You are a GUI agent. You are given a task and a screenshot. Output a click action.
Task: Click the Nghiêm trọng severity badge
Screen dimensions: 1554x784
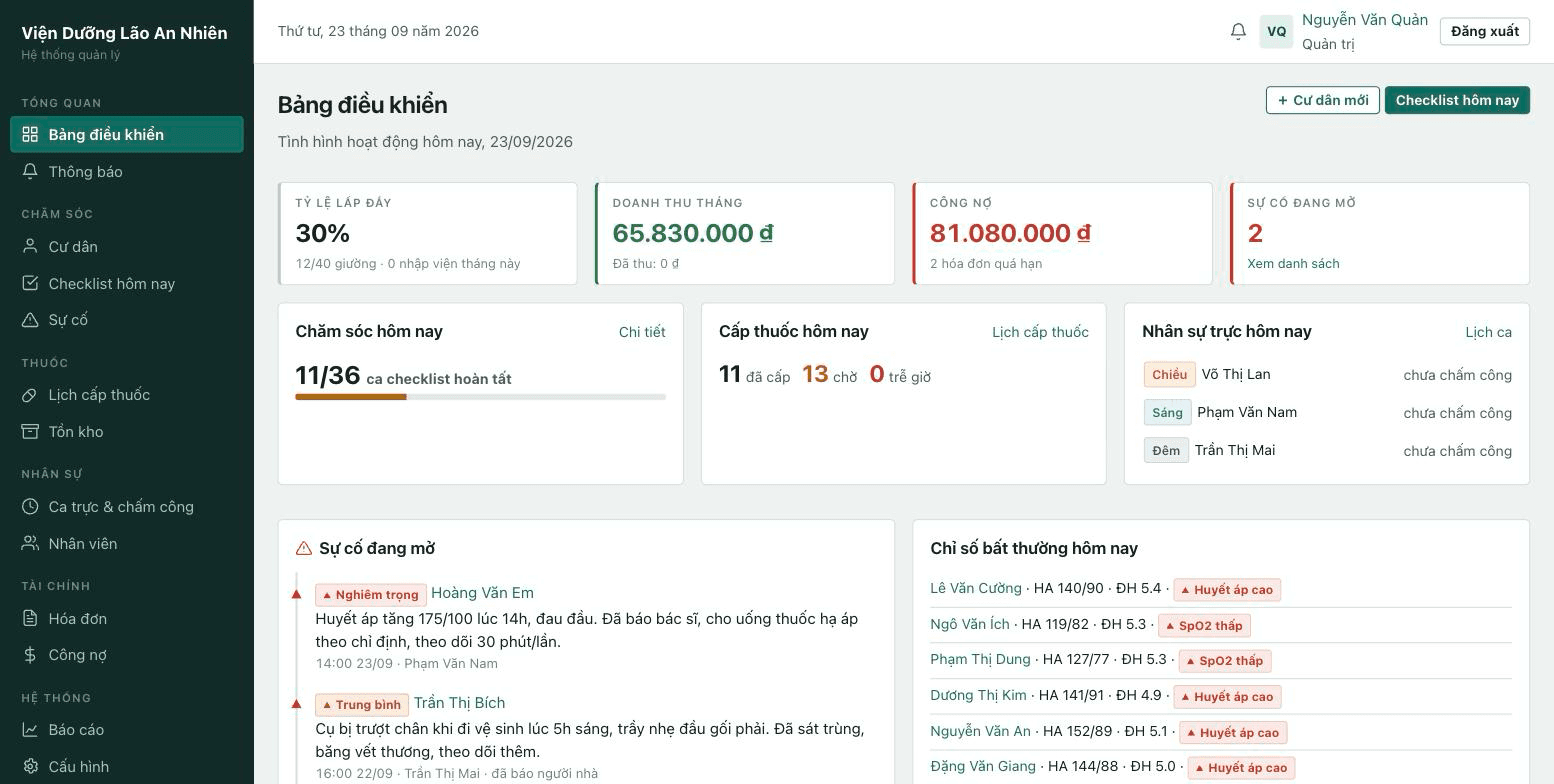point(371,594)
